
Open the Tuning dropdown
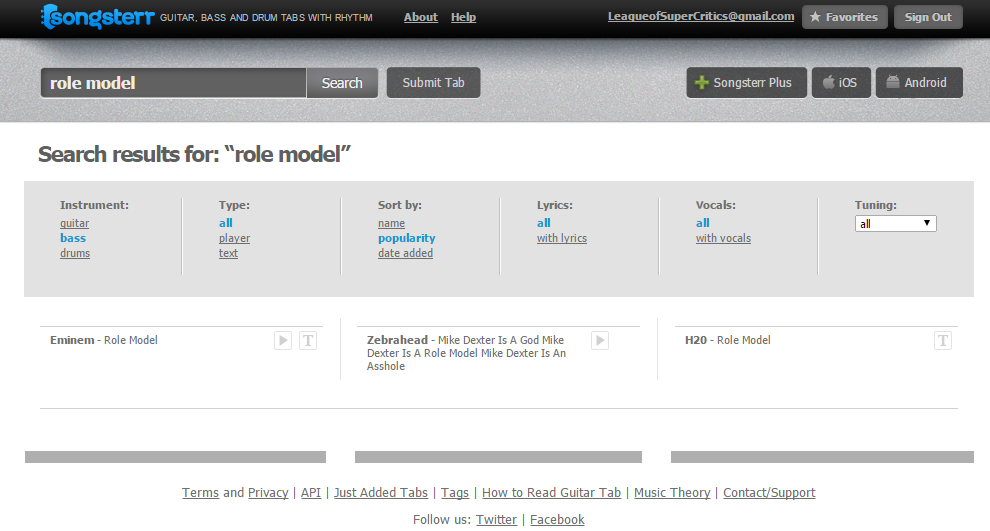[x=895, y=224]
